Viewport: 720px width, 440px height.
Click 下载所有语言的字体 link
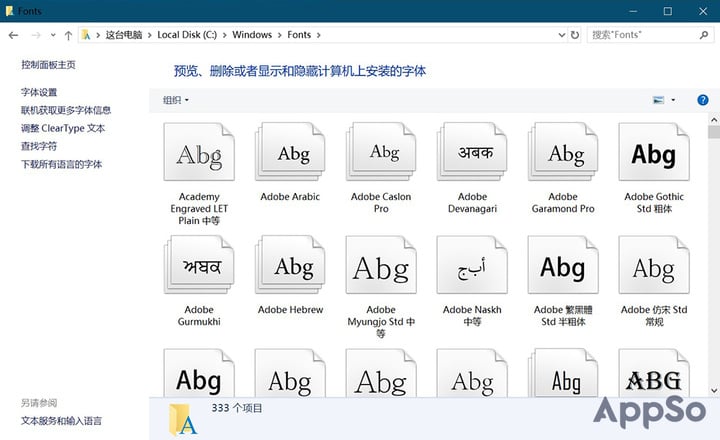coord(62,164)
